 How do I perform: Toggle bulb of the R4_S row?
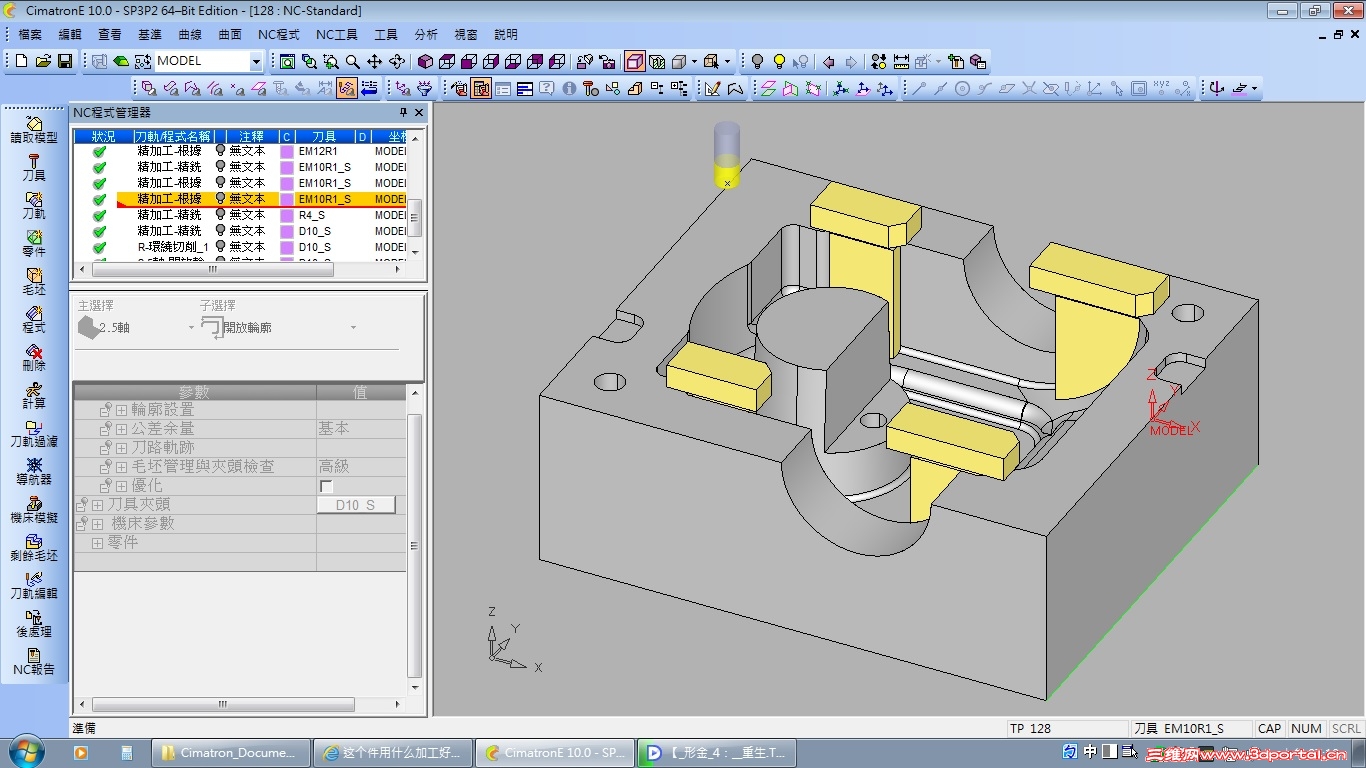(x=221, y=215)
